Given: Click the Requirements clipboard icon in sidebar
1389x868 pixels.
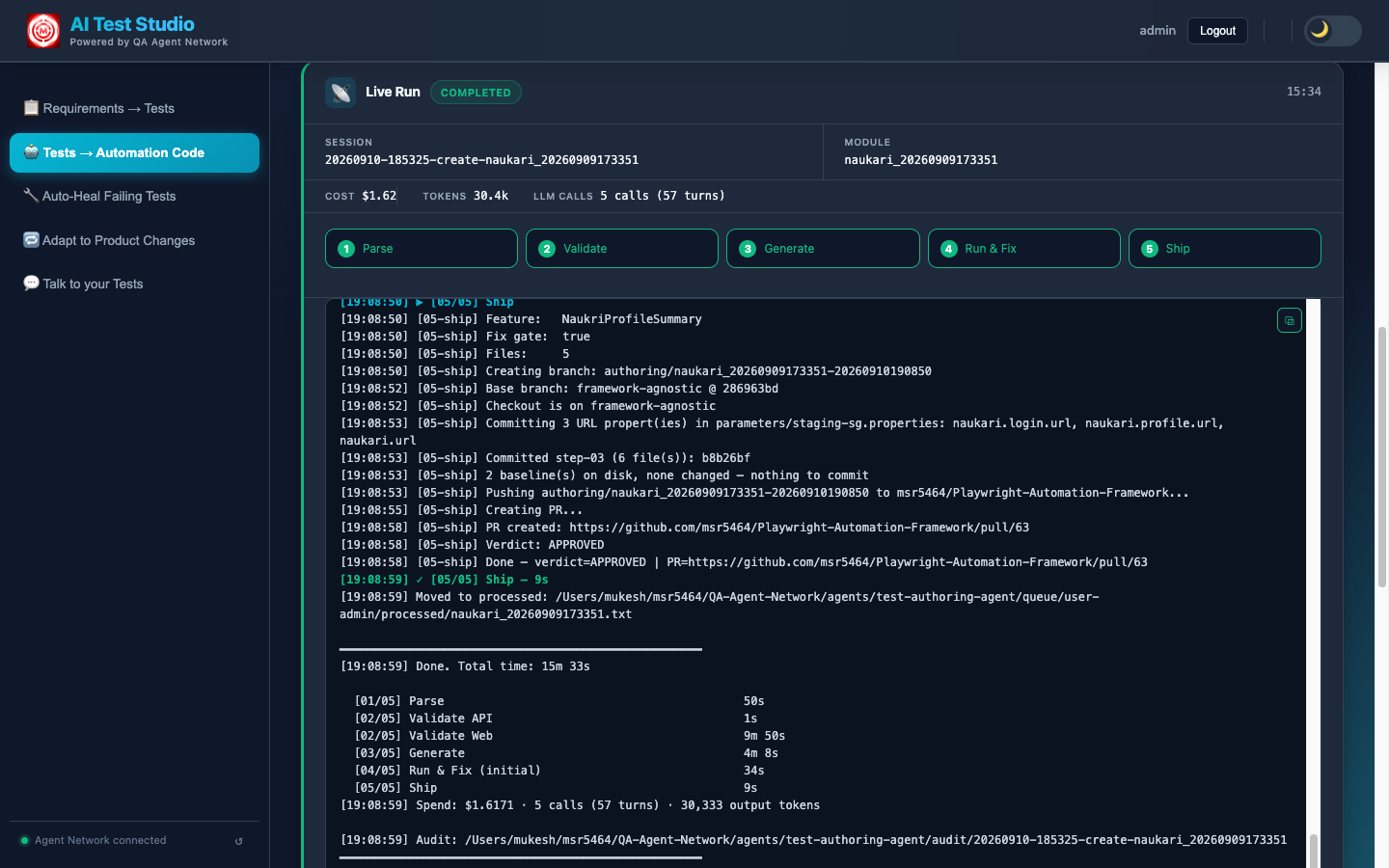Looking at the screenshot, I should tap(31, 107).
